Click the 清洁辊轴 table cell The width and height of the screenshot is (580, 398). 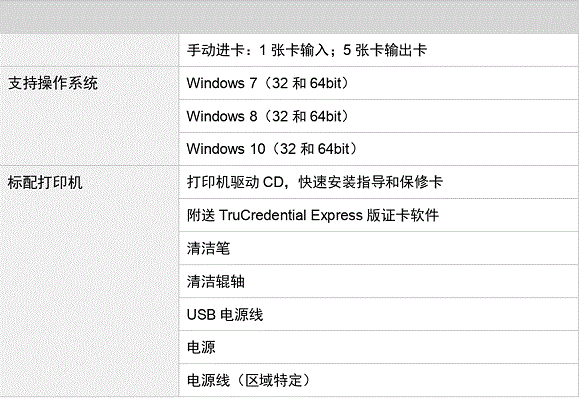[x=378, y=281]
